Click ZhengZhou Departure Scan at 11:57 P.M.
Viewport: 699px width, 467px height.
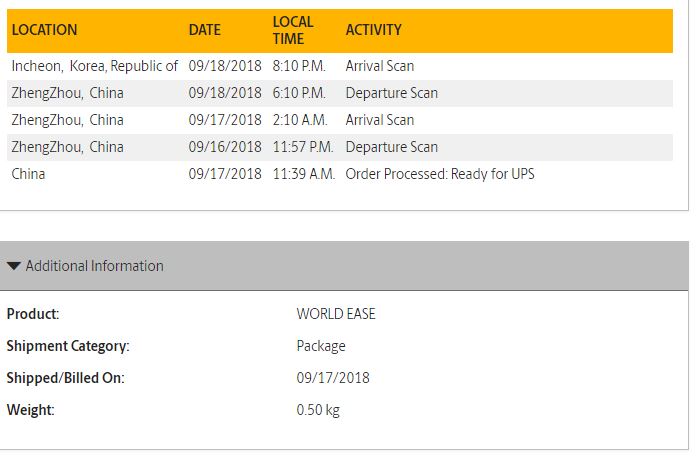pyautogui.click(x=340, y=147)
